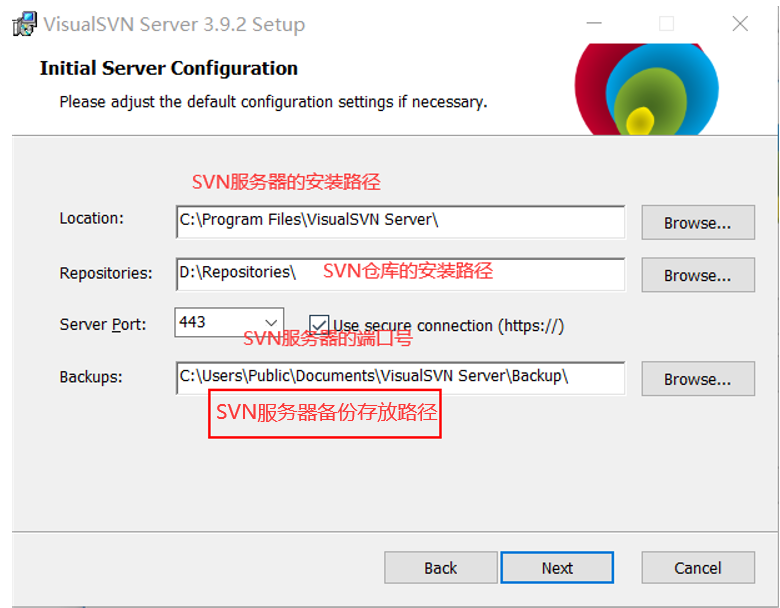Viewport: 780px width, 608px height.
Task: Click the 'Please adjust the default configuration' text
Action: (274, 102)
